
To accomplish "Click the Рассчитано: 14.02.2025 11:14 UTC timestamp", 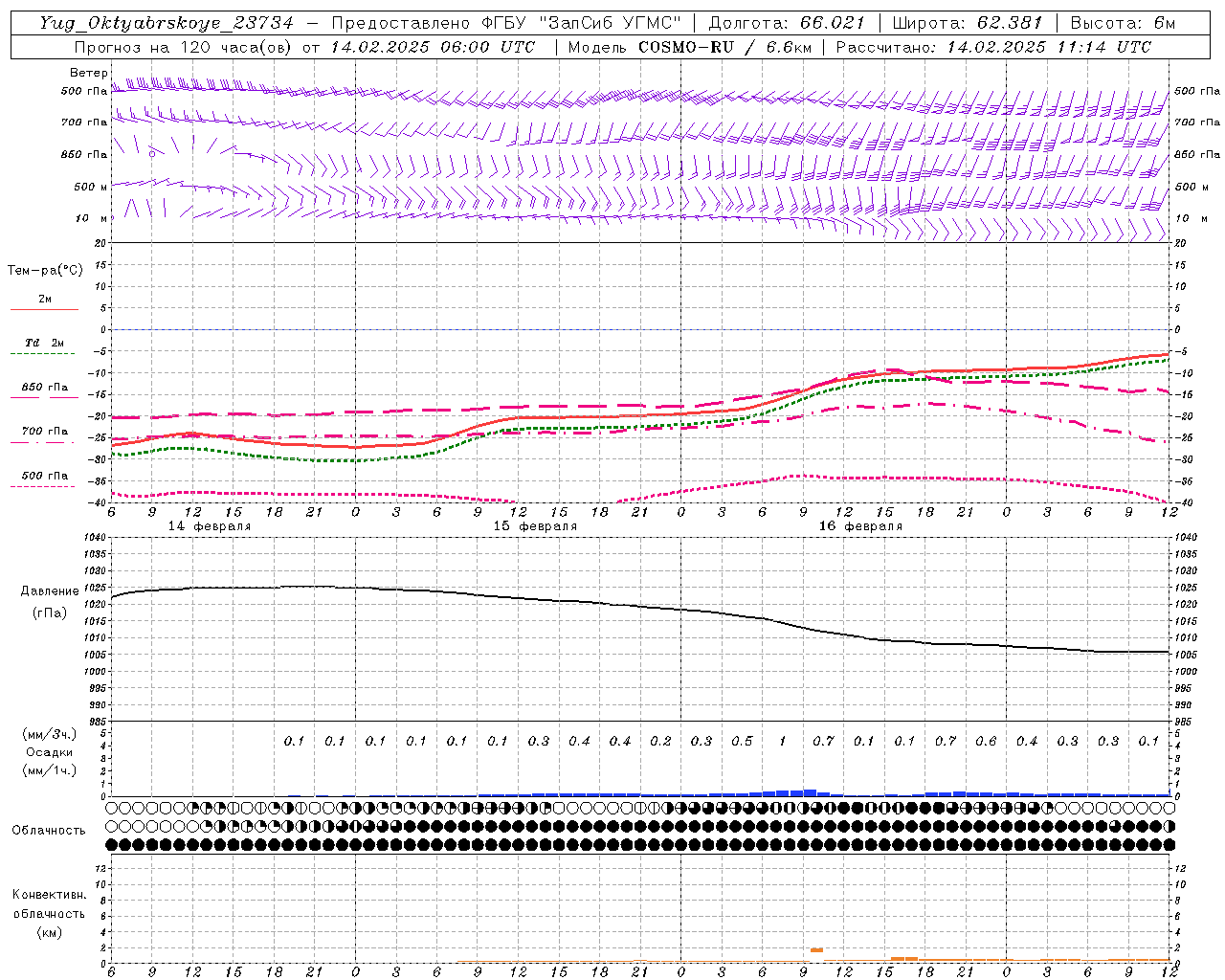I will [x=993, y=47].
